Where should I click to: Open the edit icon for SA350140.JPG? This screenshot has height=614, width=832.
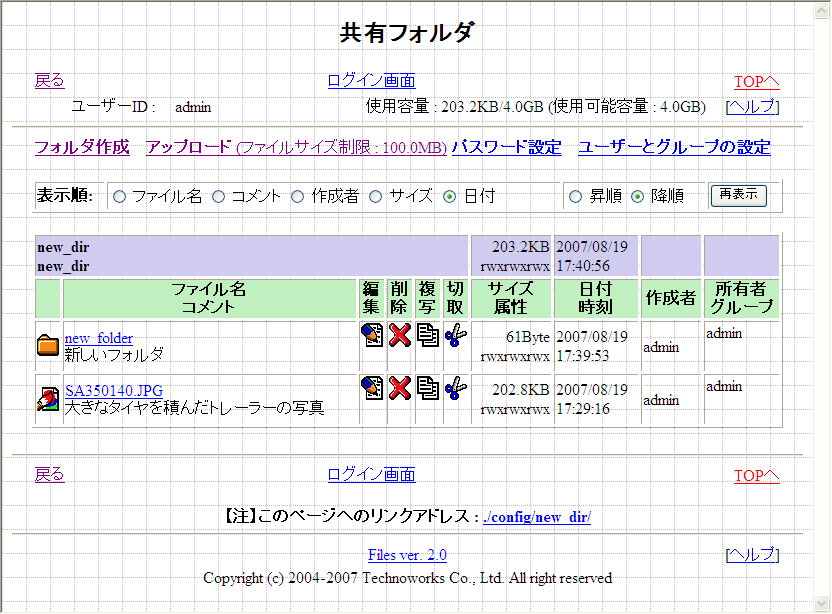coord(372,388)
